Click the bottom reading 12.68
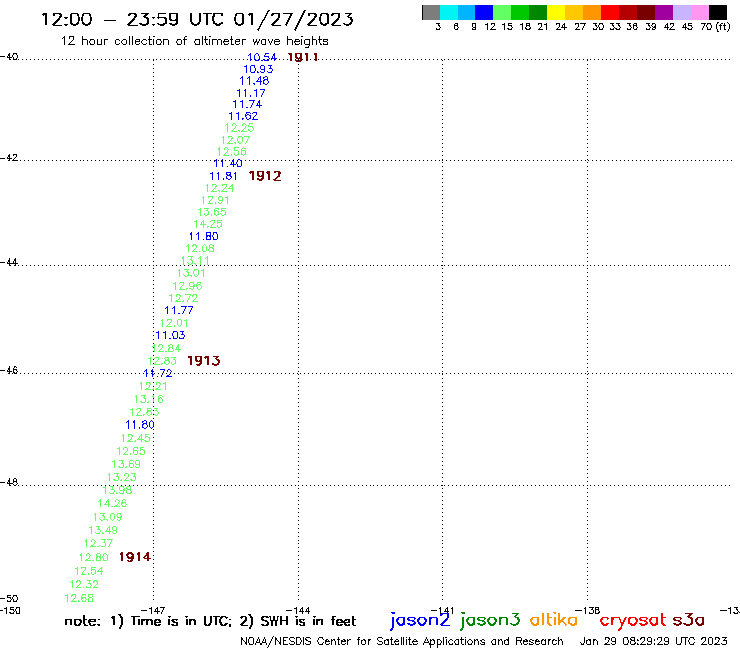Image resolution: width=740 pixels, height=650 pixels. click(79, 599)
